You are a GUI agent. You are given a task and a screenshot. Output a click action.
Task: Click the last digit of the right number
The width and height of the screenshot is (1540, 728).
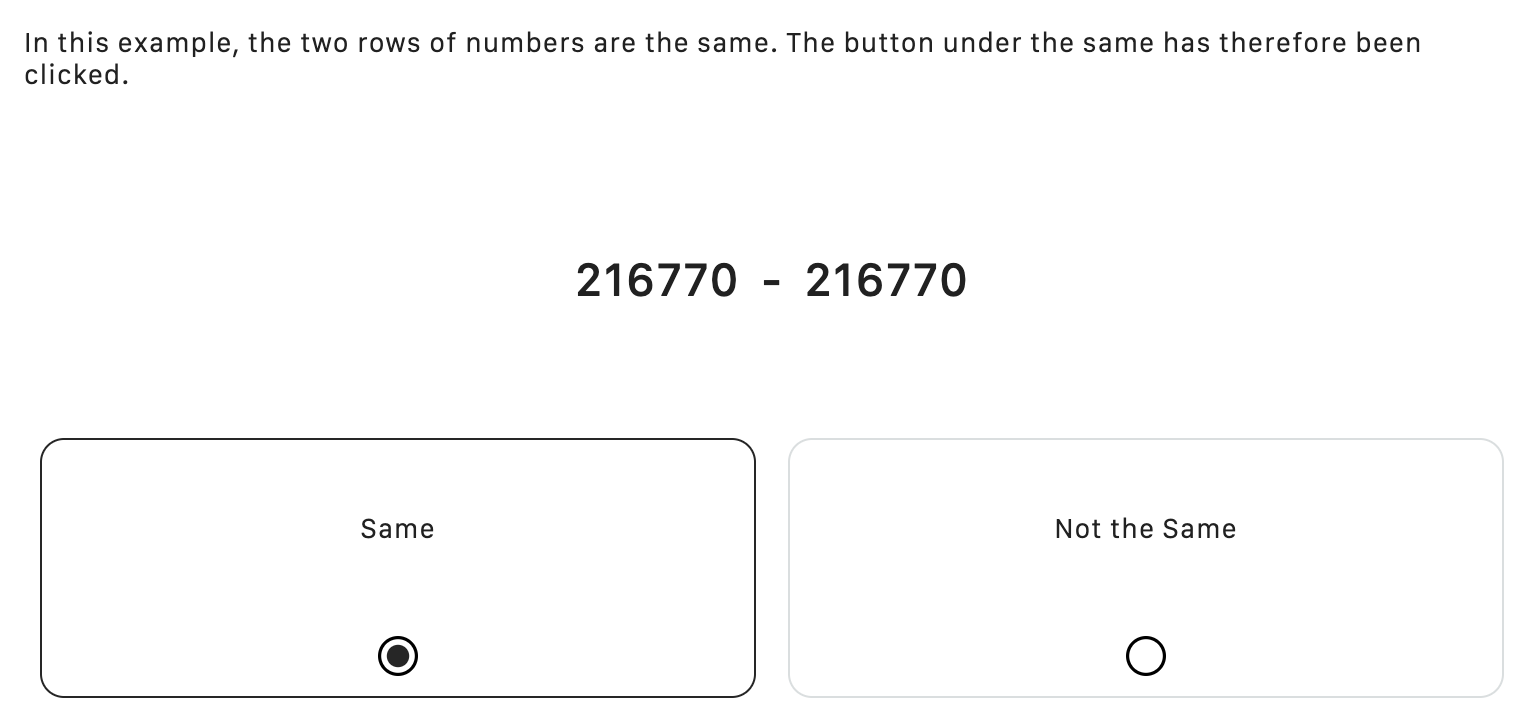pos(954,281)
